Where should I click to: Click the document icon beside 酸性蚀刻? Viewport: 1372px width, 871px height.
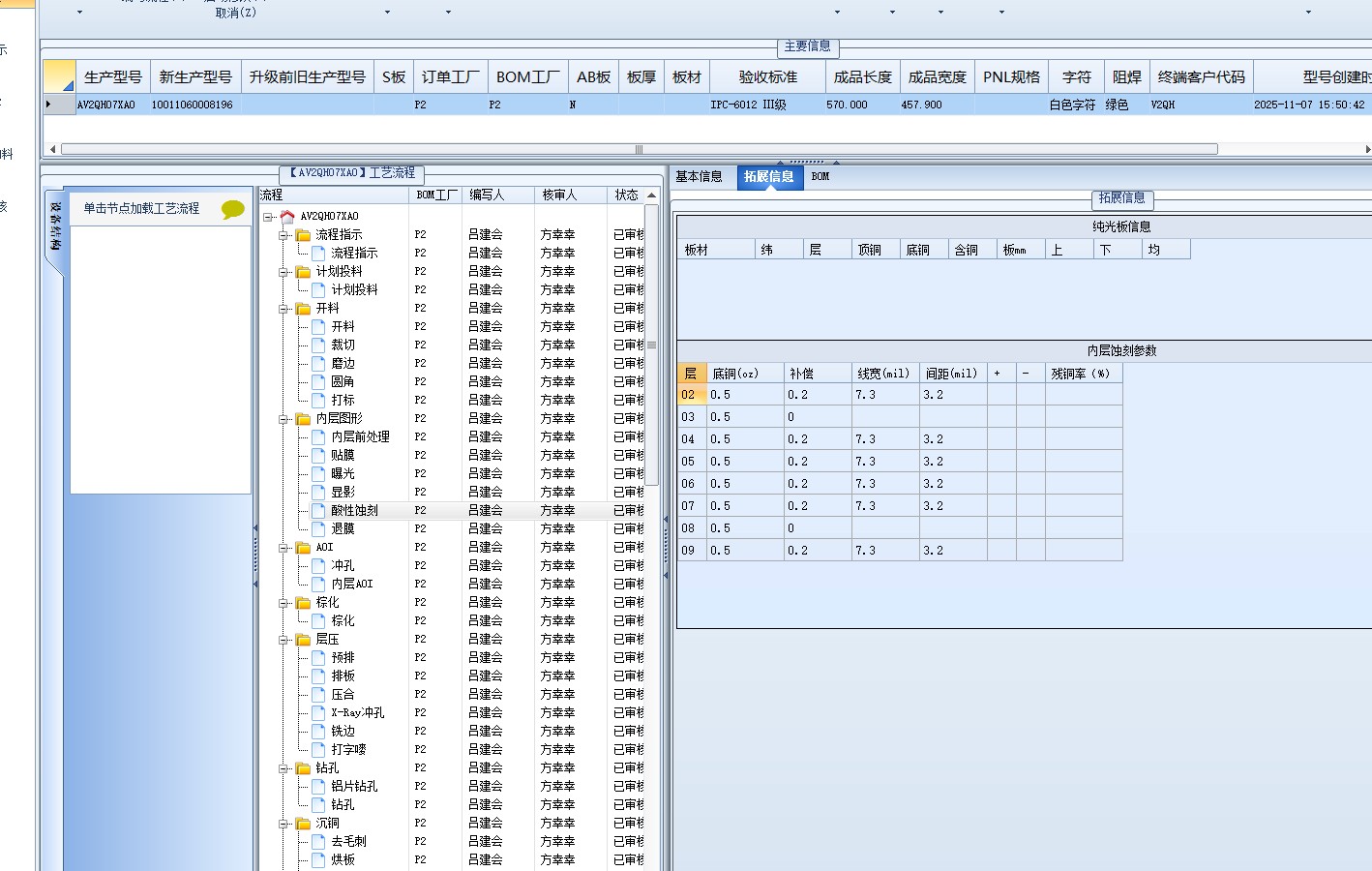[318, 510]
